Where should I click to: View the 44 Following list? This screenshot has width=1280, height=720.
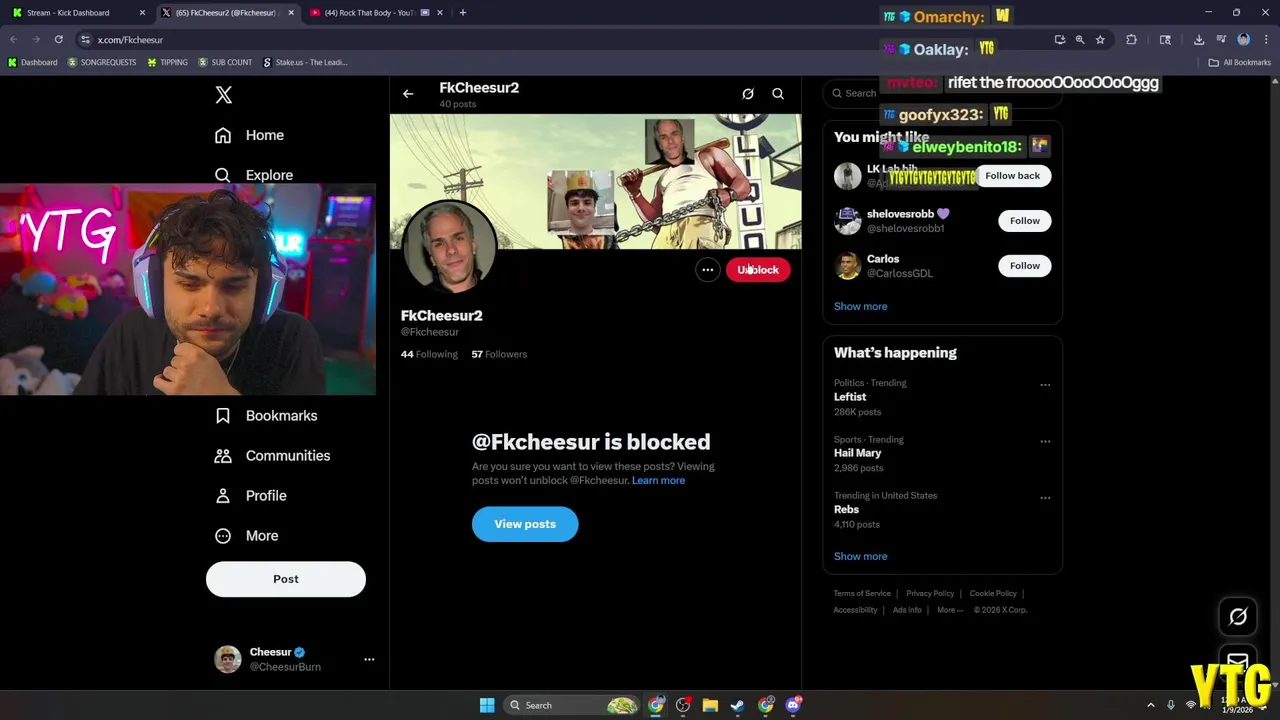(x=429, y=354)
